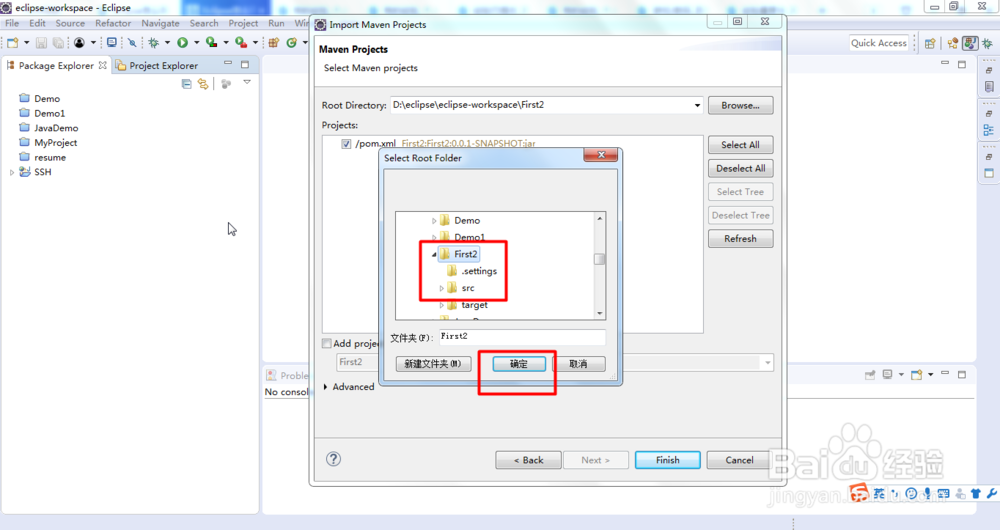Screen dimensions: 1000x530
Task: Open the Run icon dropdown arrow
Action: tap(196, 43)
